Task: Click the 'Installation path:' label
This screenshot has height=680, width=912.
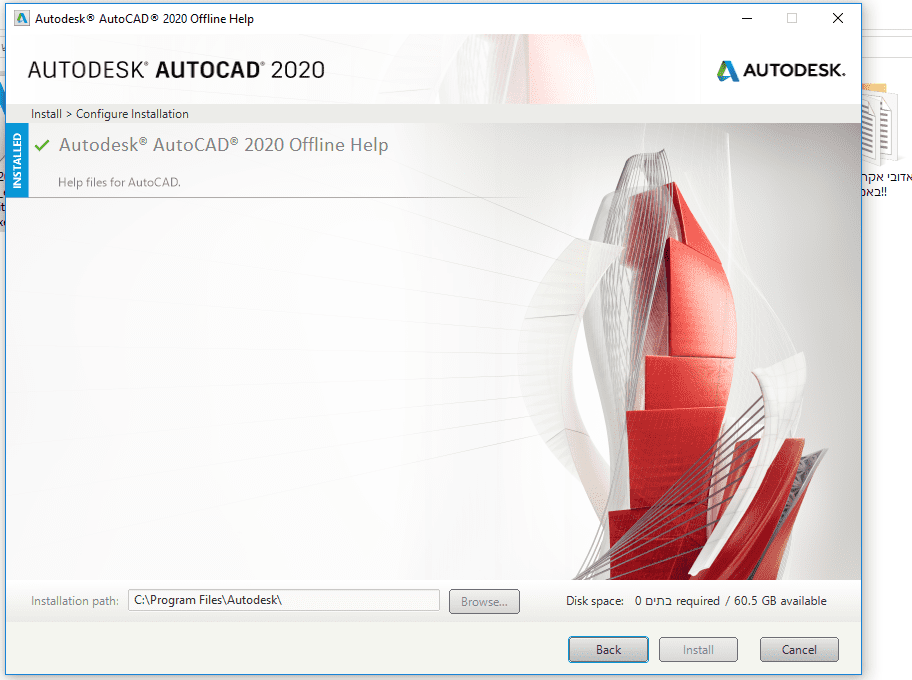Action: [74, 601]
